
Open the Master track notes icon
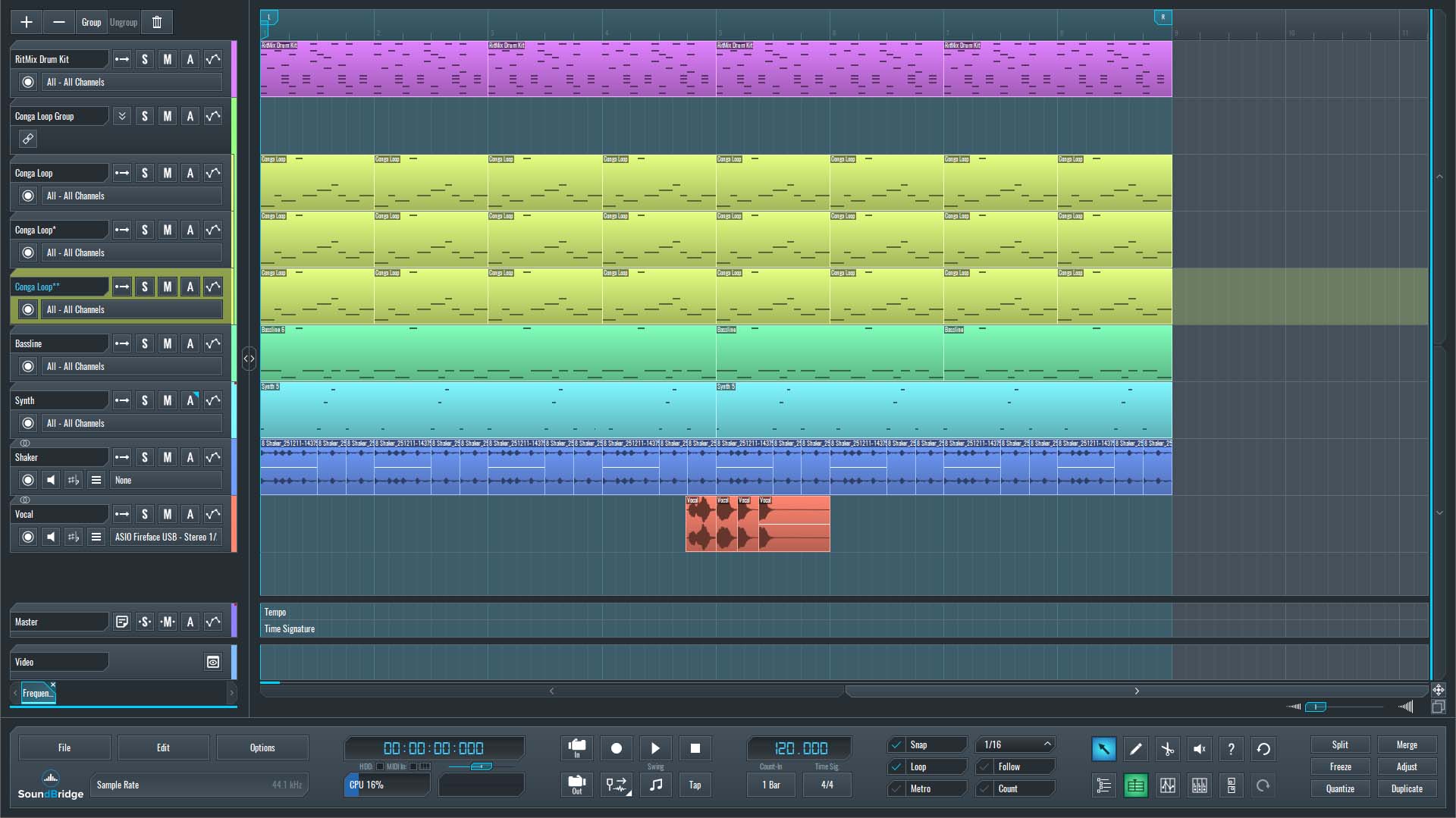point(121,622)
